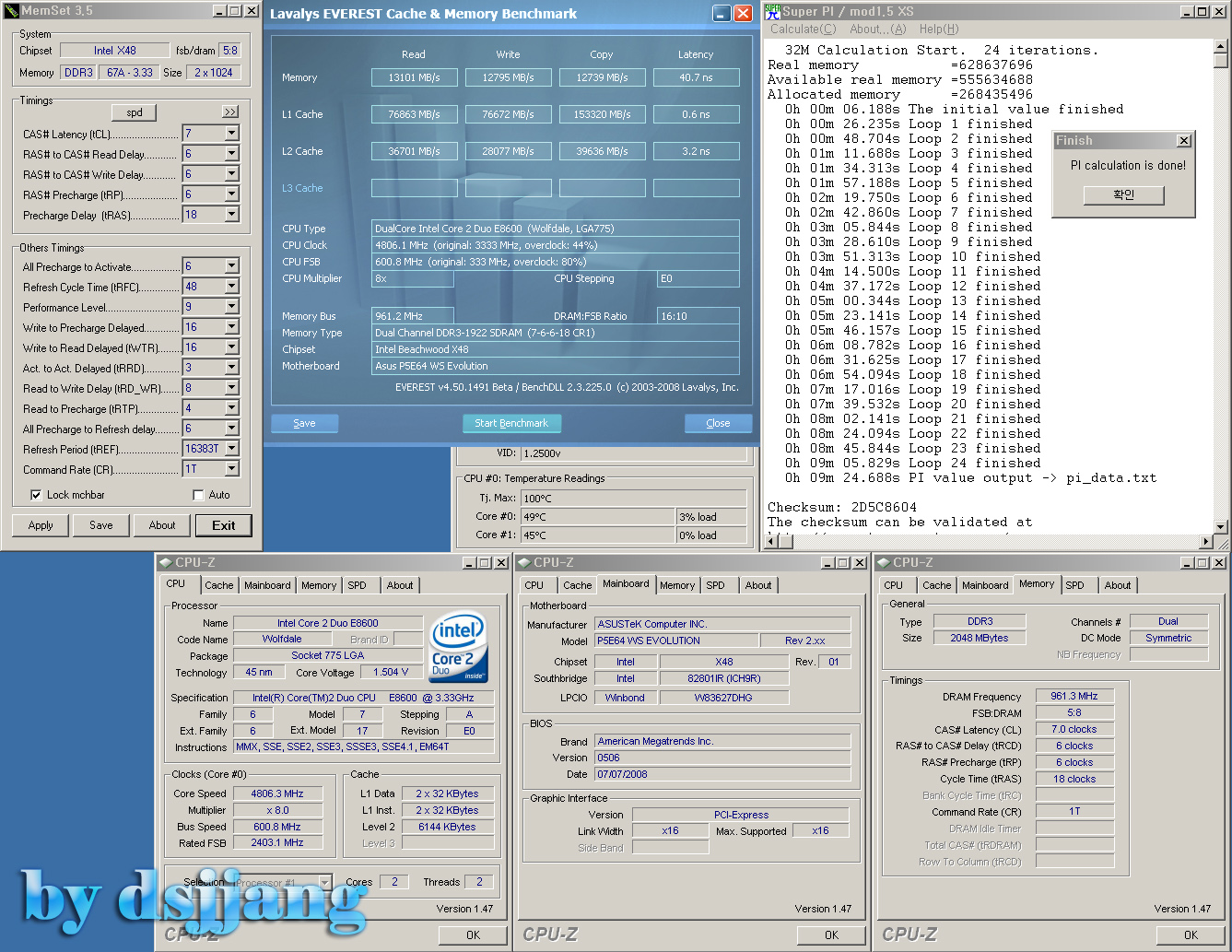Select the Memory tab in Mainboard CPU-Z window
The width and height of the screenshot is (1232, 952).
pos(677,585)
